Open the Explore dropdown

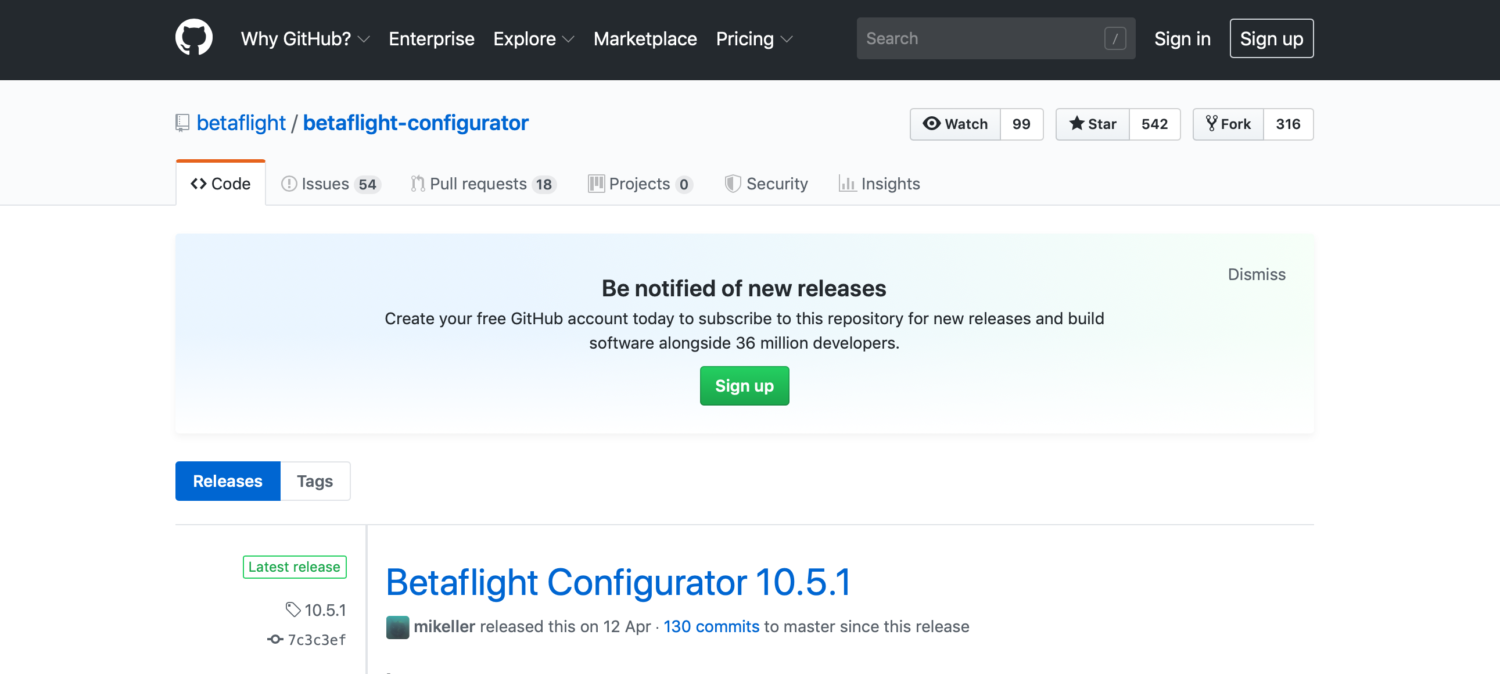(525, 38)
